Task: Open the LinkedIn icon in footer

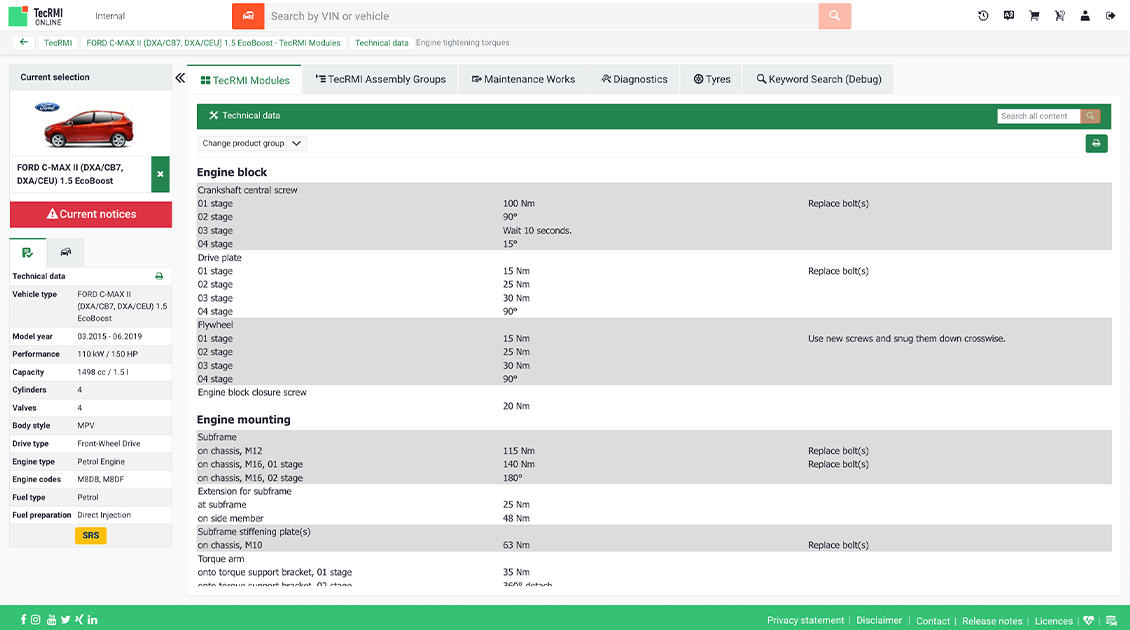Action: click(92, 619)
